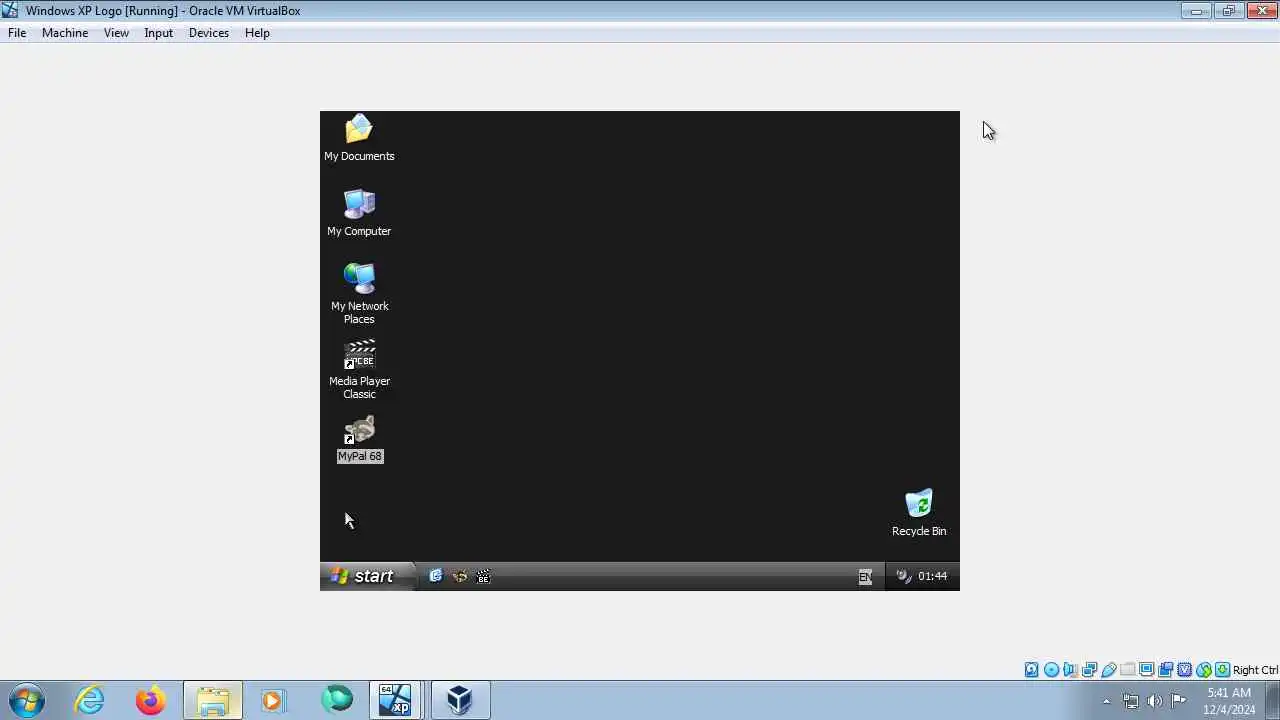The image size is (1280, 720).
Task: Click the VirtualBox hard disk activity indicator
Action: point(1031,670)
